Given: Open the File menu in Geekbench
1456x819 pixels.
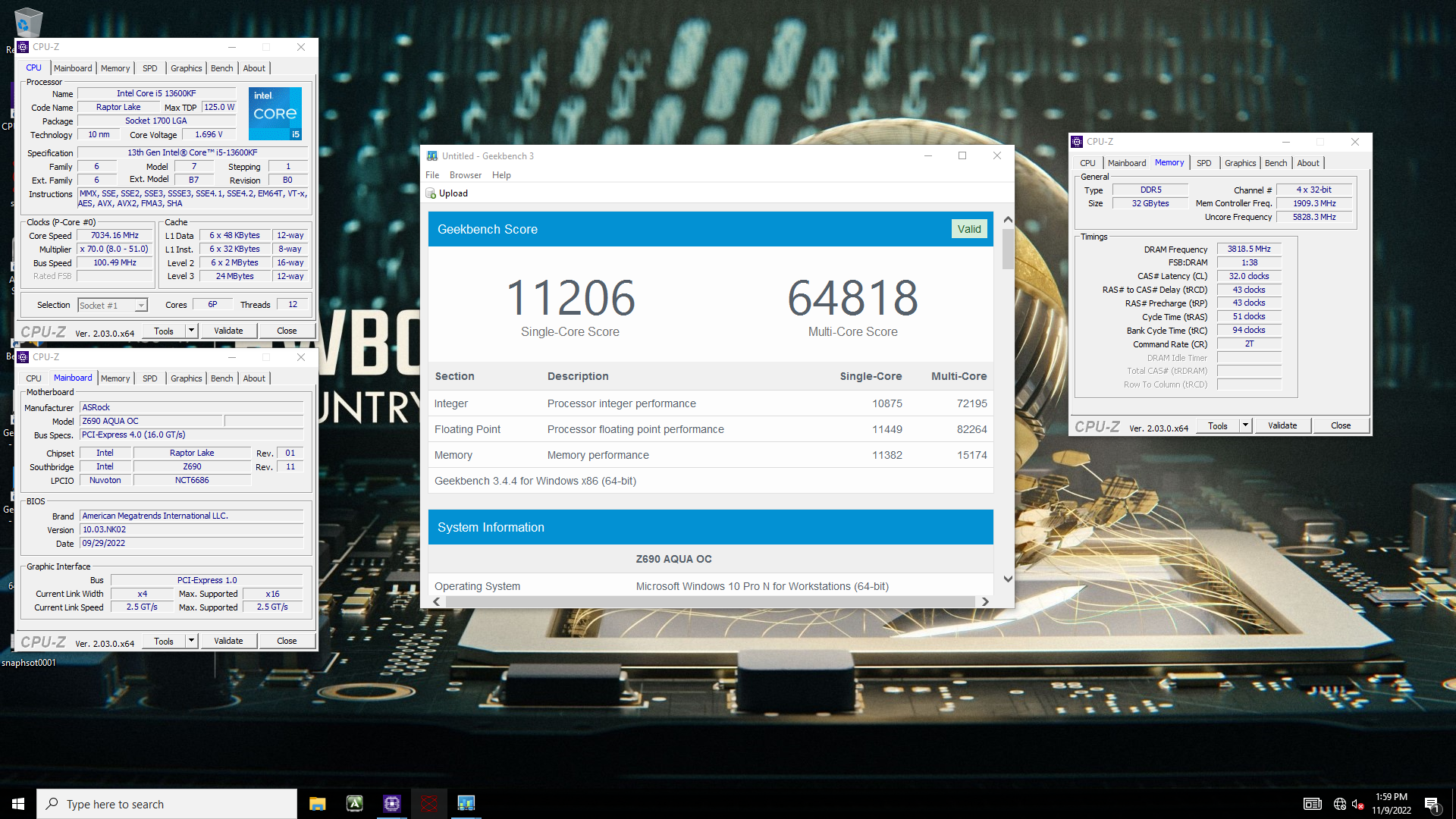Looking at the screenshot, I should [432, 175].
